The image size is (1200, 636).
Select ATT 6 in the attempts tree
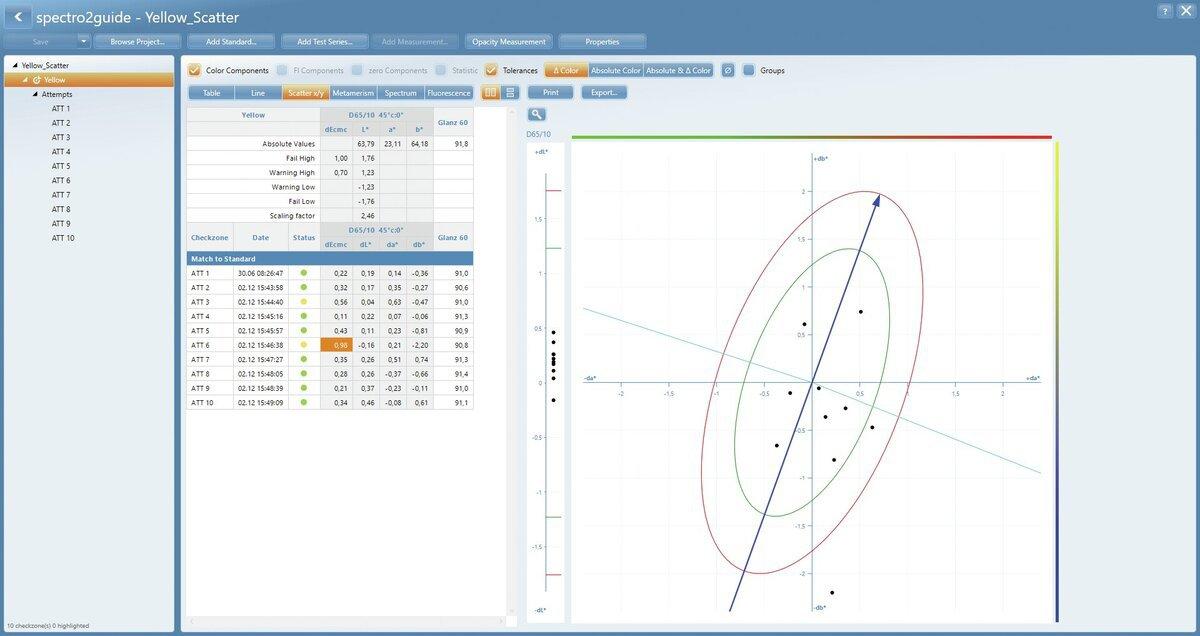point(61,181)
